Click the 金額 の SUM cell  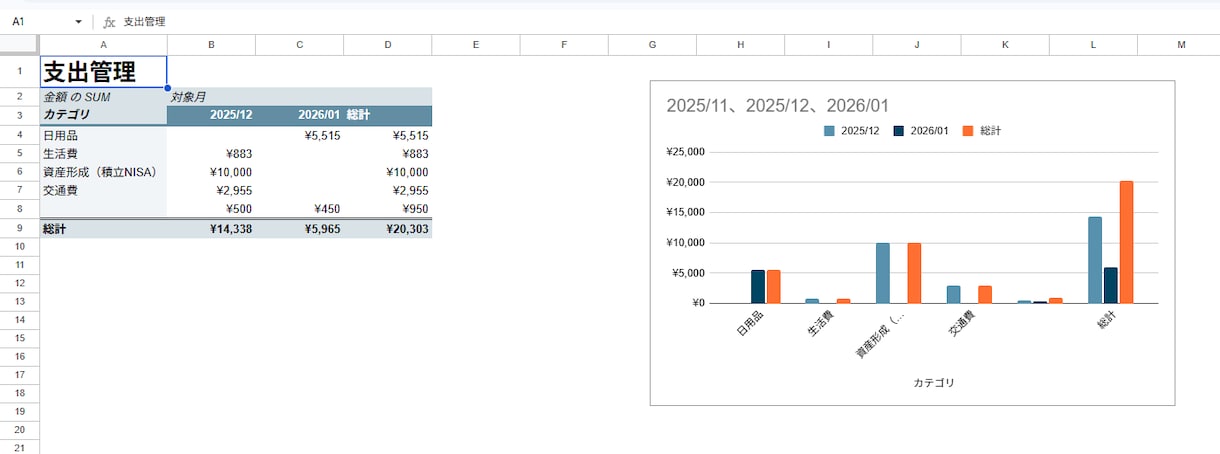(x=103, y=97)
